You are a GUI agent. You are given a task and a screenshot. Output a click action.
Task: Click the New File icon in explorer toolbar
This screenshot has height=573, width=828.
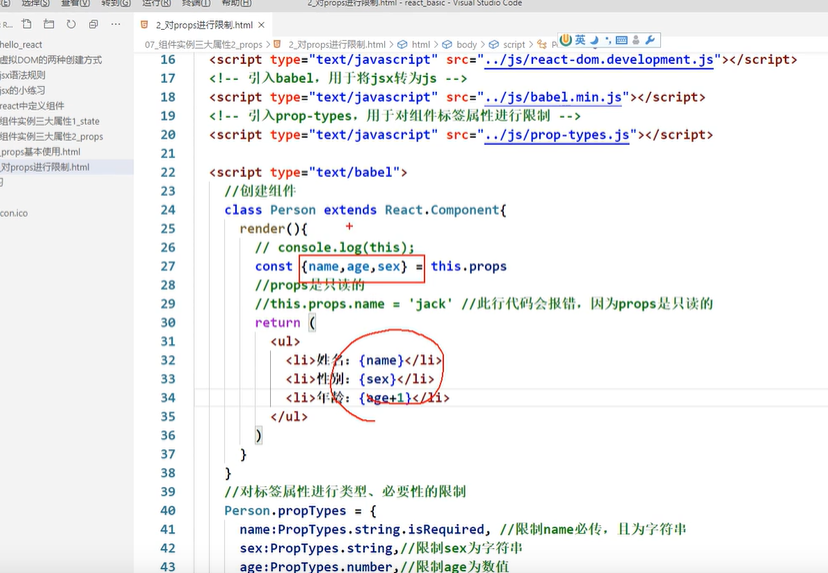[x=27, y=24]
